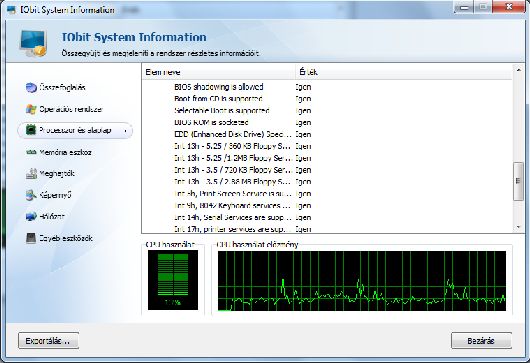Viewport: 530px width, 363px height.
Task: Select row Selectable Boot is supported
Action: pos(327,111)
